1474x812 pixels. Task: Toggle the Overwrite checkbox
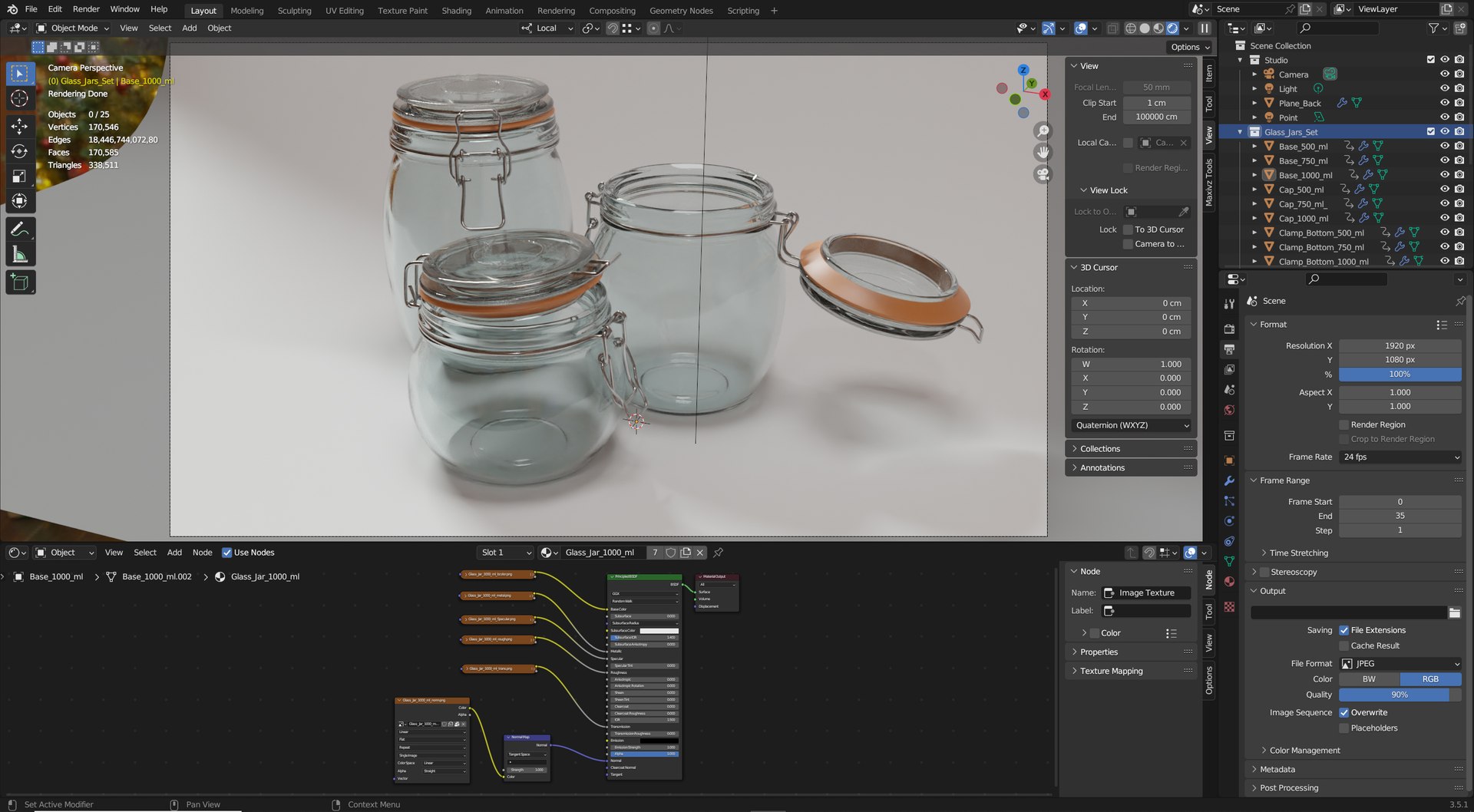click(x=1344, y=712)
